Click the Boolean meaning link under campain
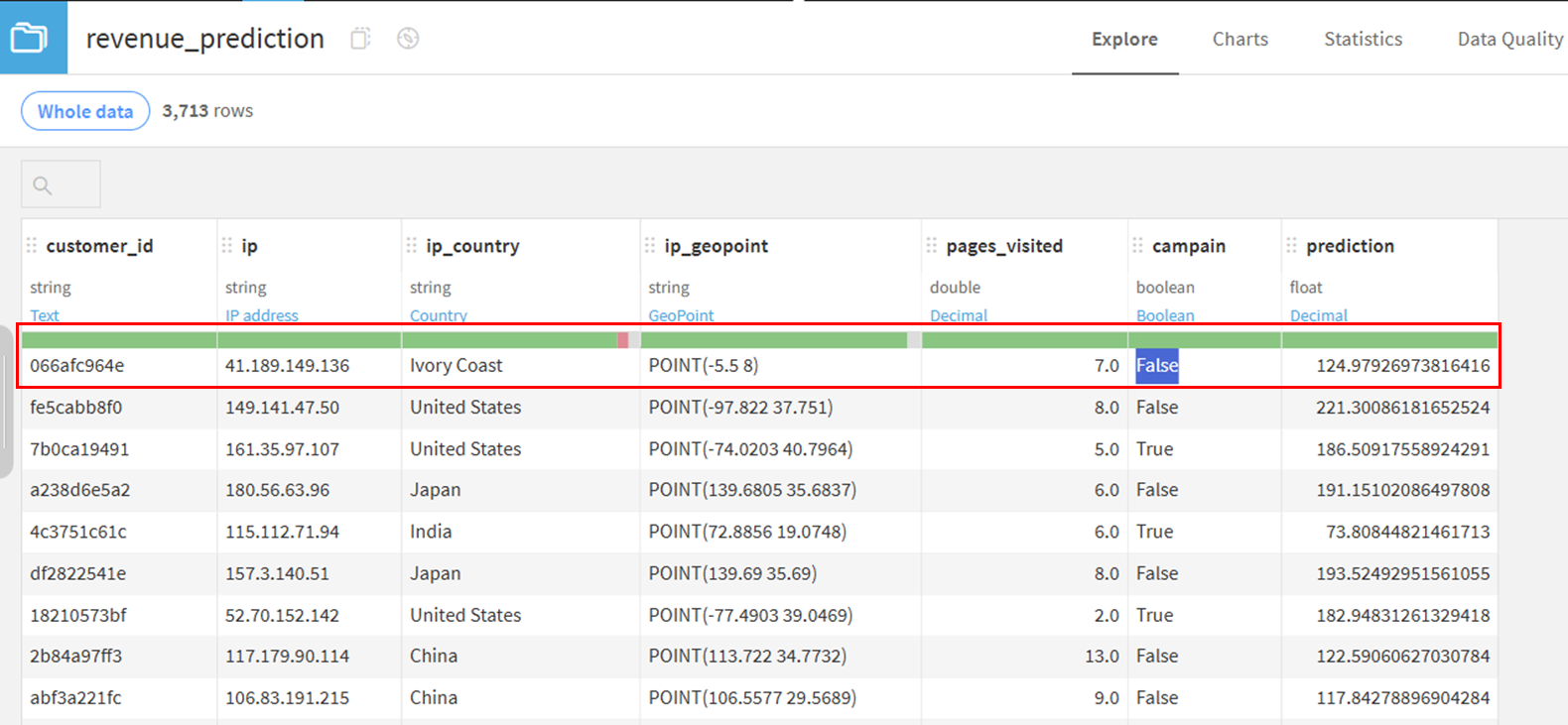Image resolution: width=1568 pixels, height=725 pixels. (x=1165, y=315)
